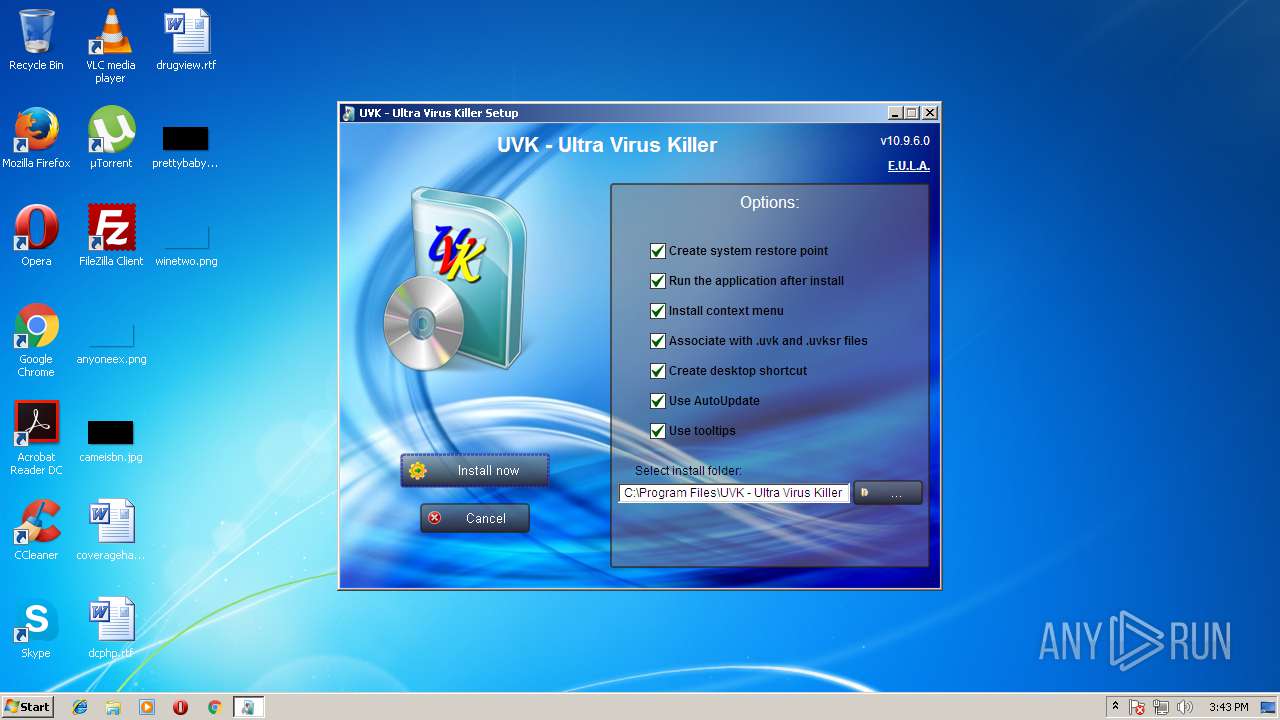Click the gear icon on Install now
Image resolution: width=1280 pixels, height=720 pixels.
click(x=418, y=471)
